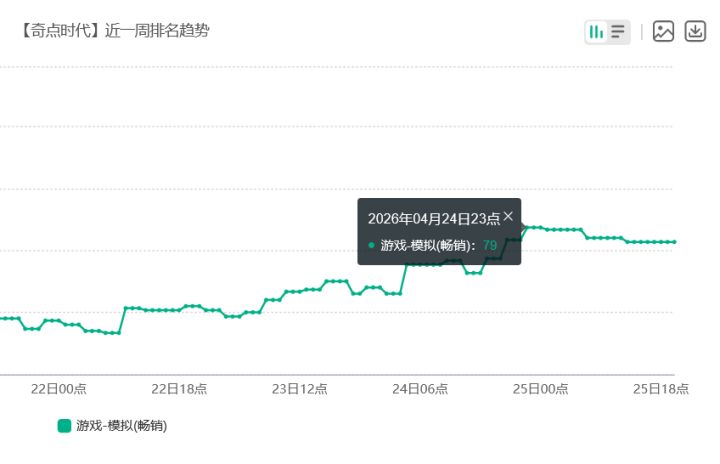Viewport: 720px width, 464px height.
Task: Click the 25日00点 axis label
Action: tap(540, 389)
